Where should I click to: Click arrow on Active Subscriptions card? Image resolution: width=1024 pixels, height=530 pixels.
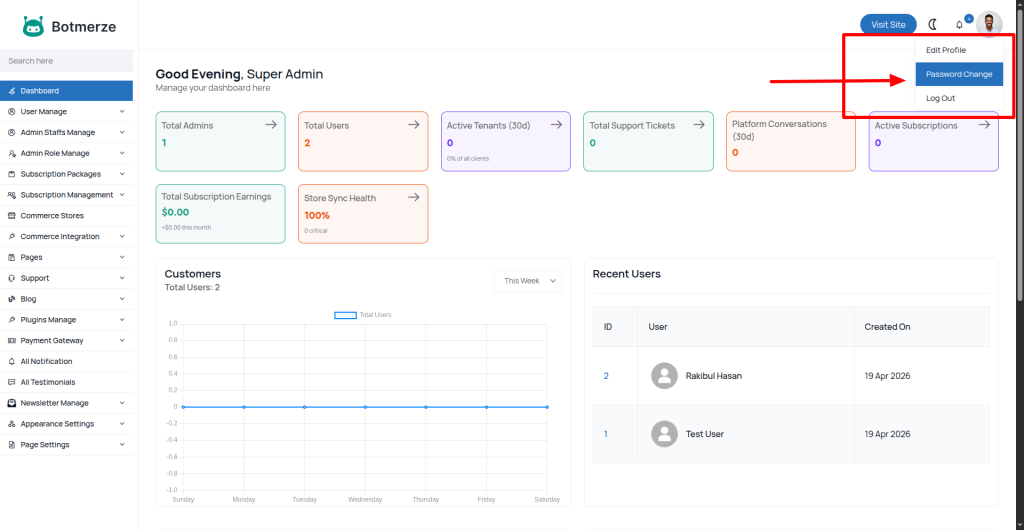(984, 125)
